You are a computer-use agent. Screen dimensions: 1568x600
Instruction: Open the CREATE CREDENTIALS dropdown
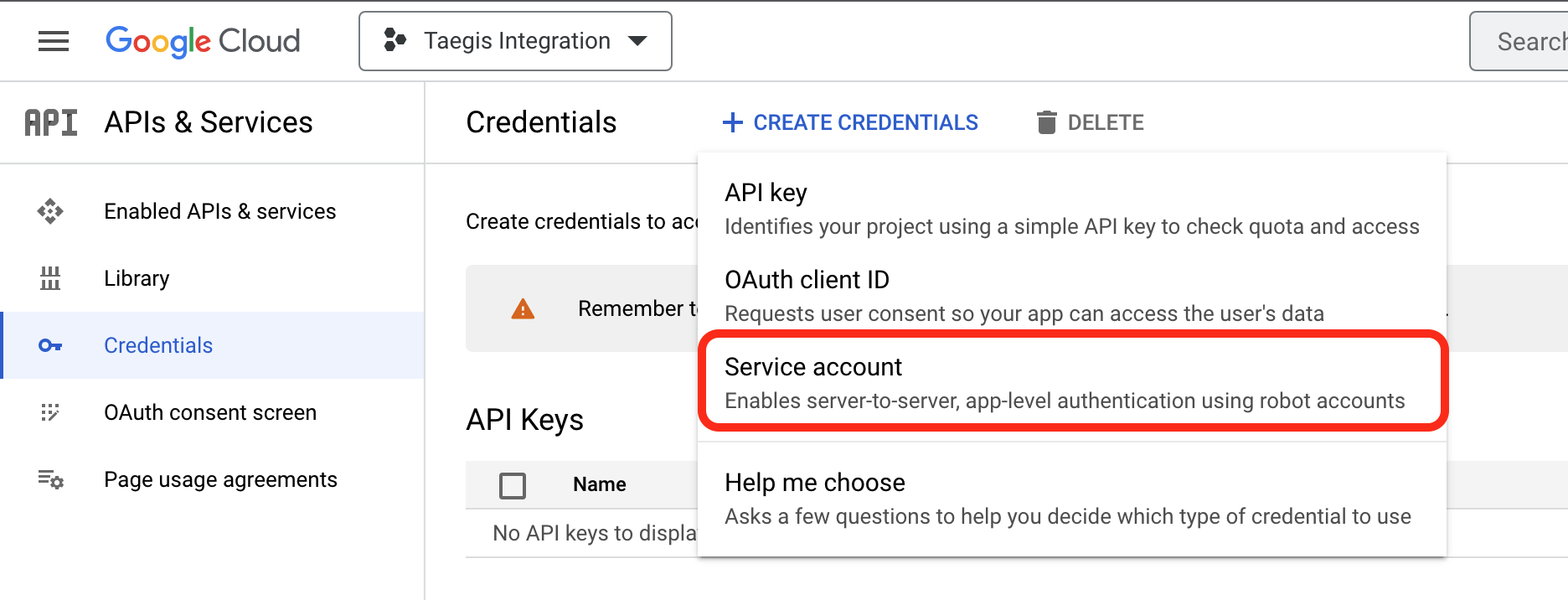click(x=850, y=122)
